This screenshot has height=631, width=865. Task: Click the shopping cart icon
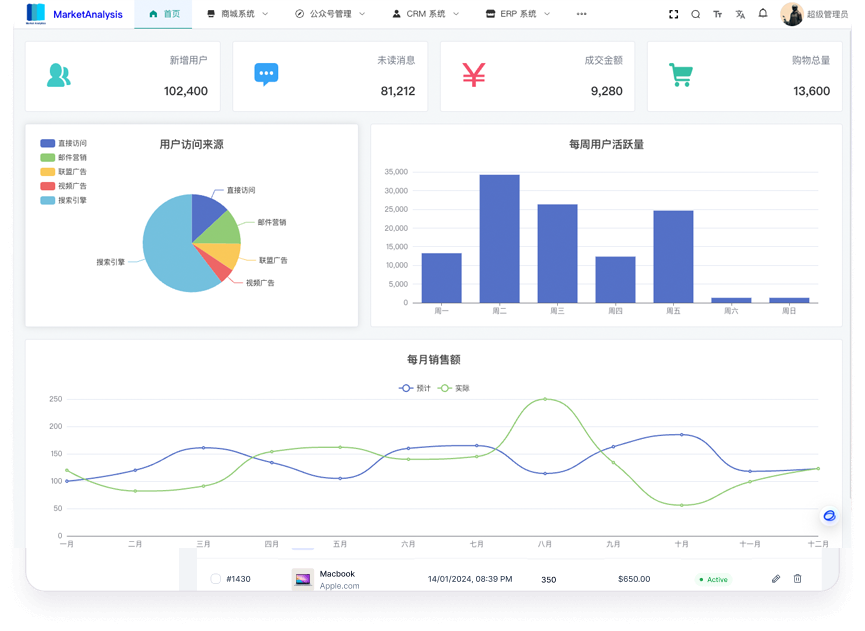(681, 75)
